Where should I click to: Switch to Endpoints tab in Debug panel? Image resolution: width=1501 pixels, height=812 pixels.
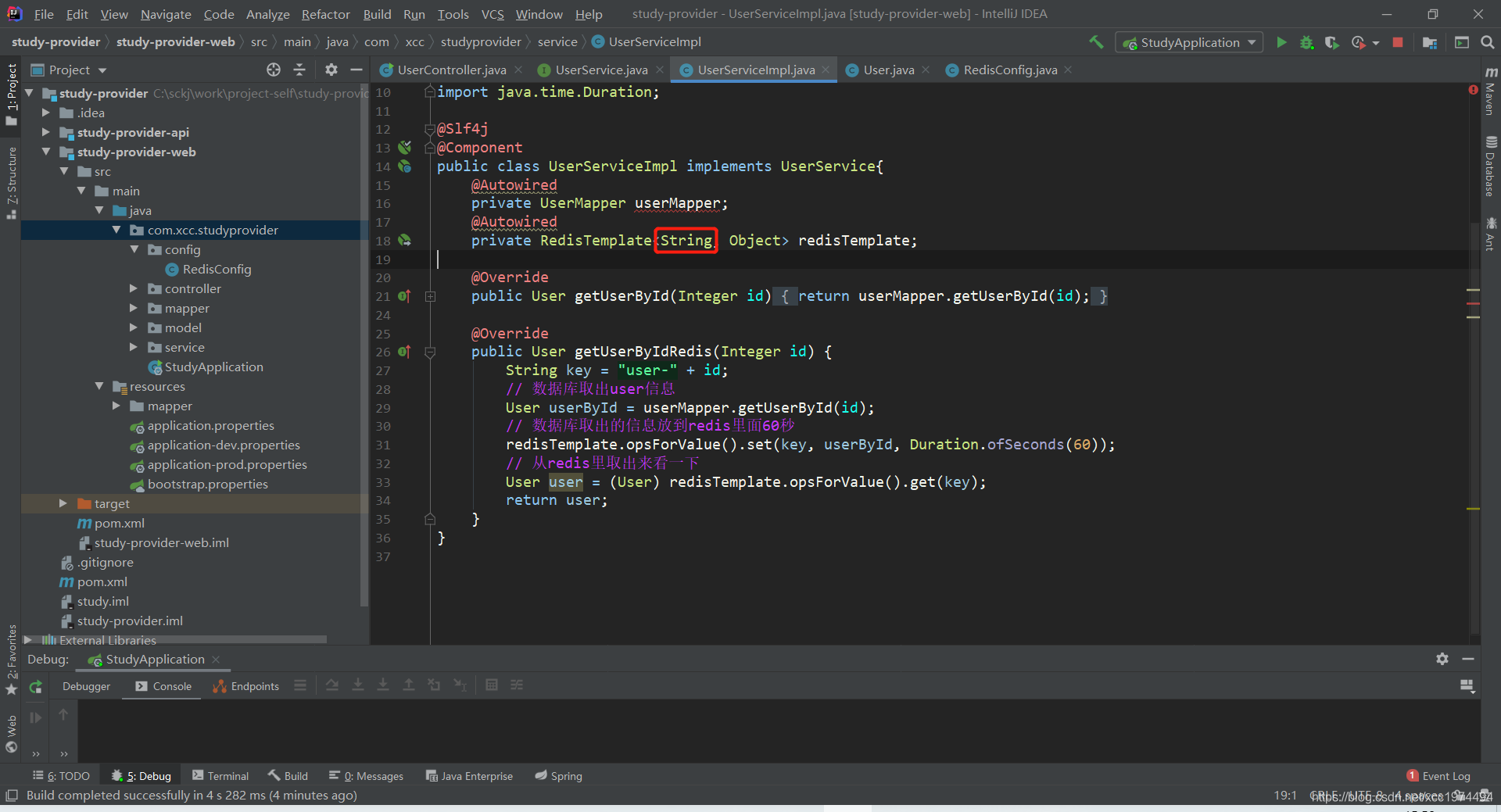246,686
